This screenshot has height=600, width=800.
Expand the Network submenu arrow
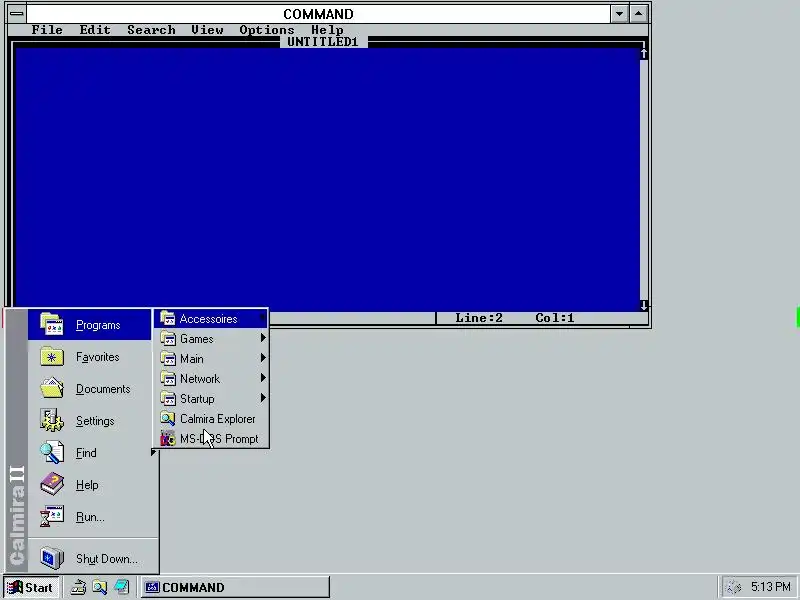pyautogui.click(x=263, y=378)
